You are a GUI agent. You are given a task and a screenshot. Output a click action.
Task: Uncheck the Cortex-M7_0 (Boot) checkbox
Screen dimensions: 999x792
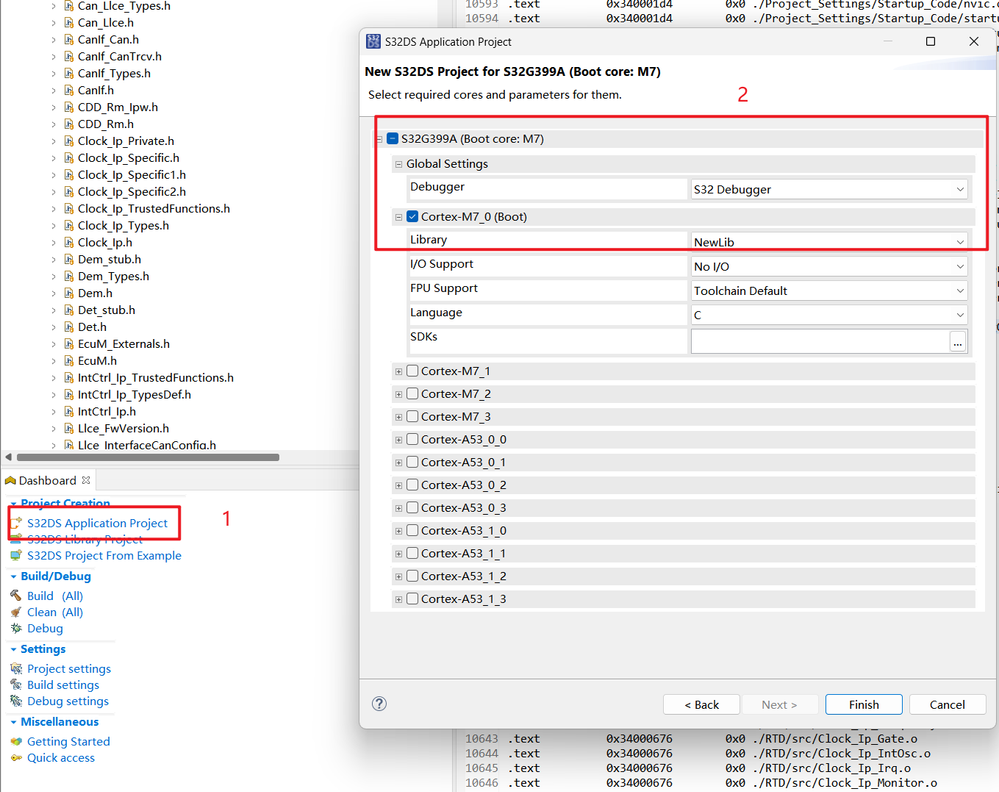412,217
